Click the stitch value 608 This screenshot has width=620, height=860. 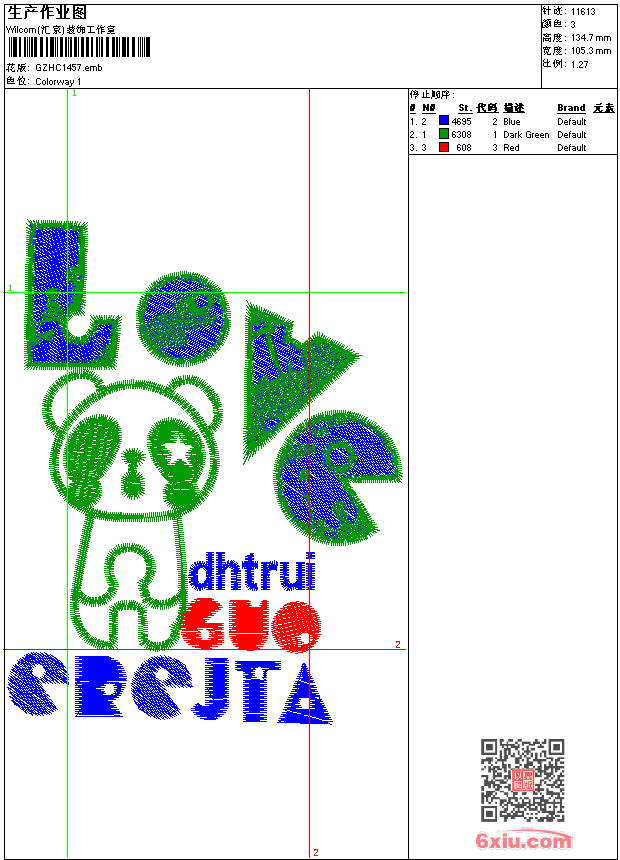(464, 148)
